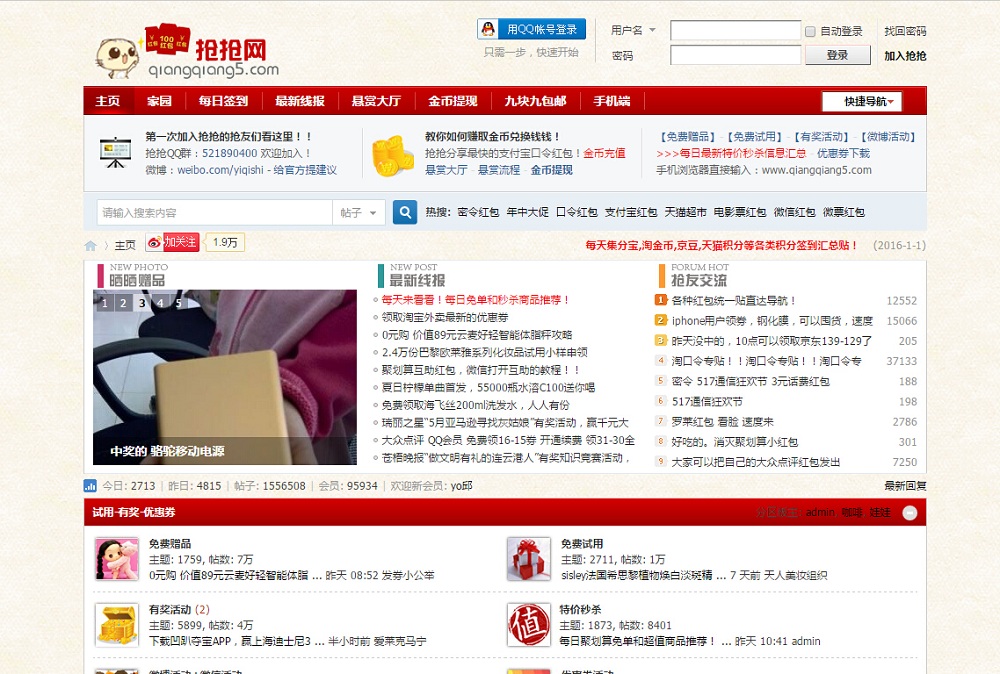
Task: Open the 特价秒杀 forum title
Action: click(580, 610)
